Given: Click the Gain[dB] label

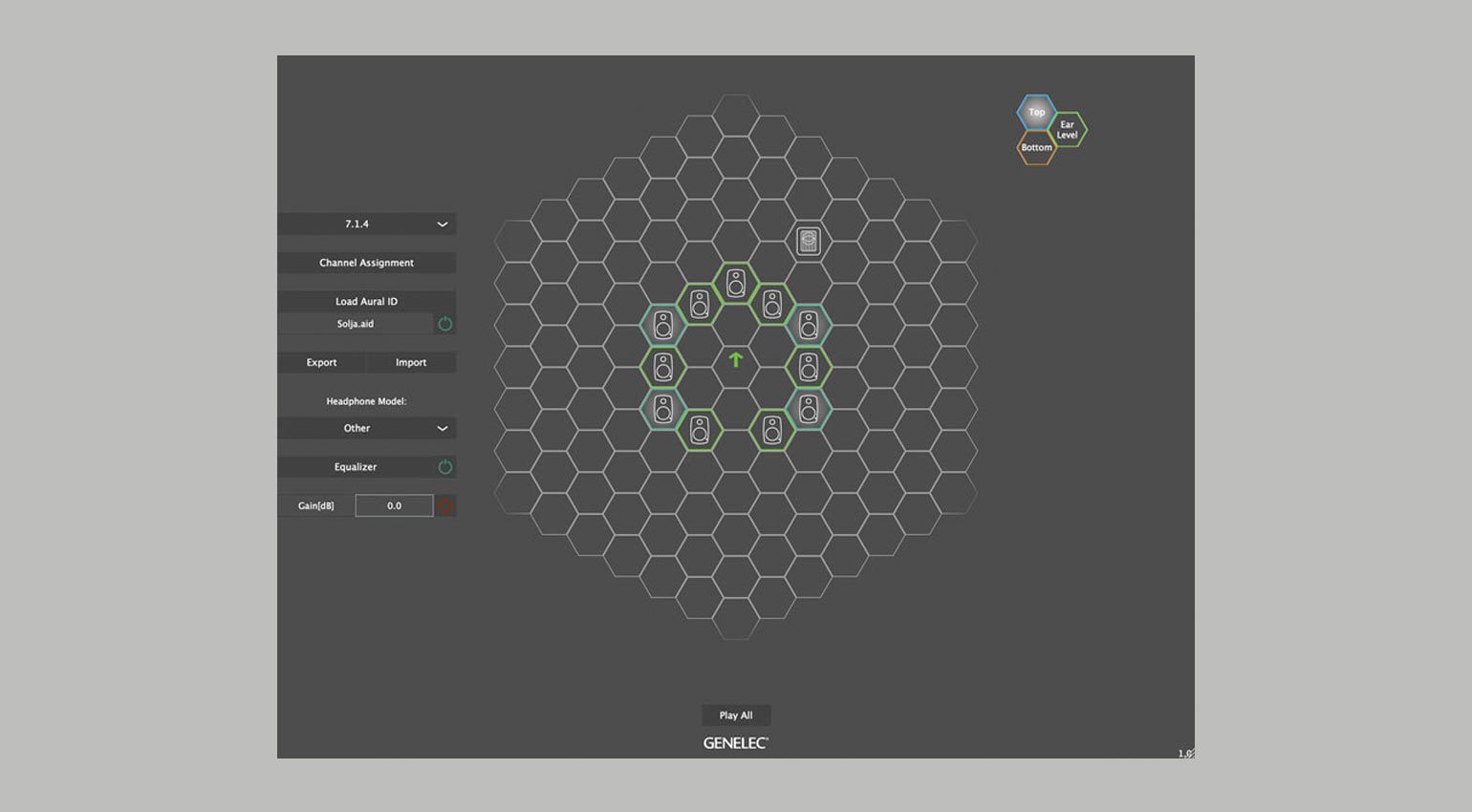Looking at the screenshot, I should (316, 505).
